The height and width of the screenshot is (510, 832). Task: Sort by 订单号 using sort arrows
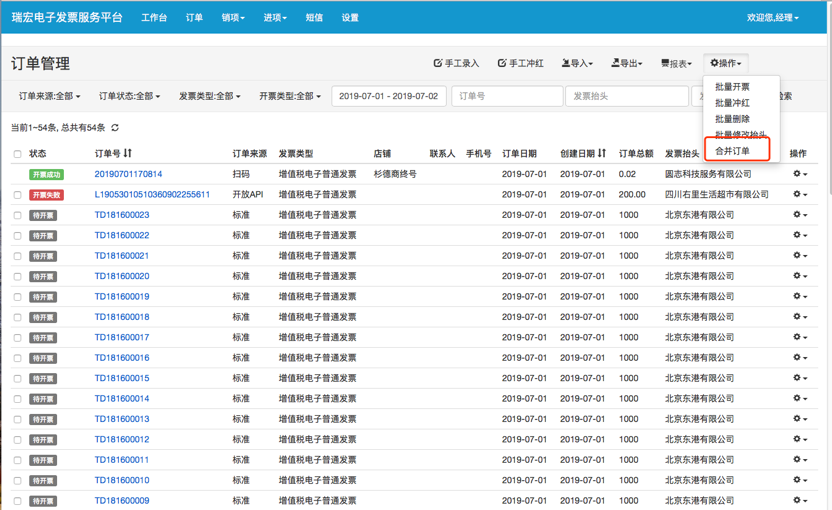click(127, 153)
